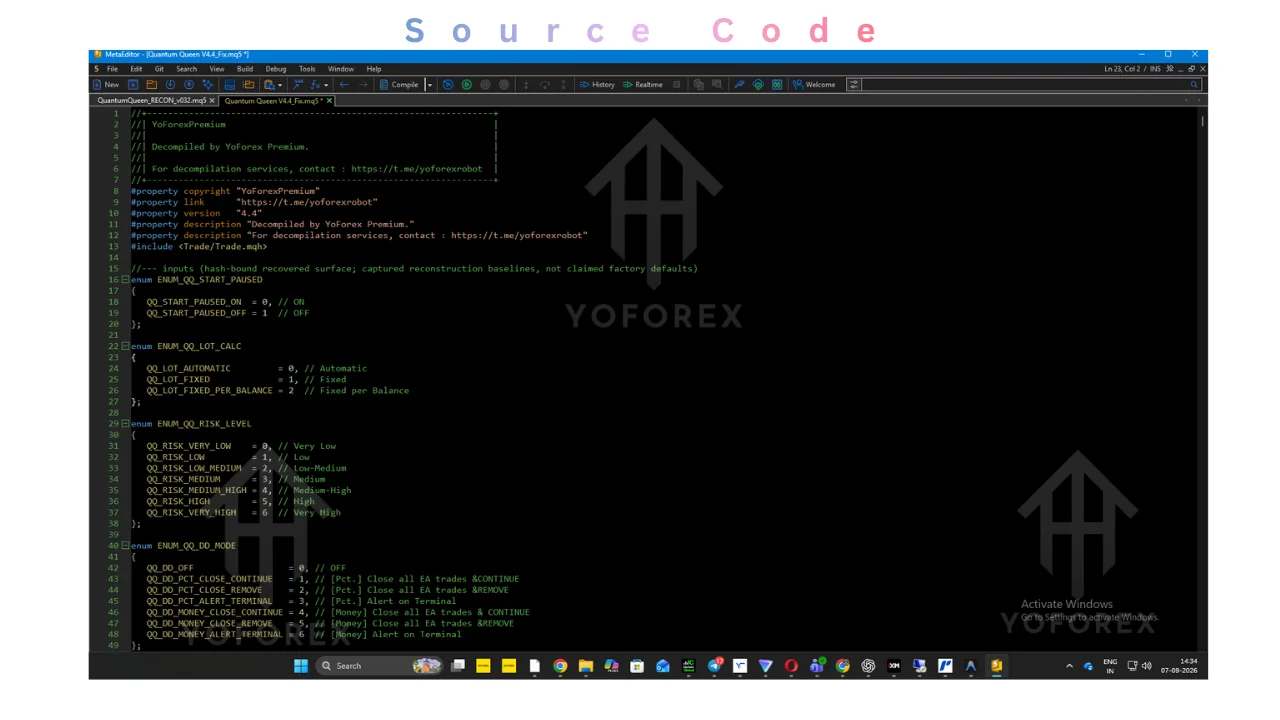
Task: Open the Tools menu
Action: [307, 69]
